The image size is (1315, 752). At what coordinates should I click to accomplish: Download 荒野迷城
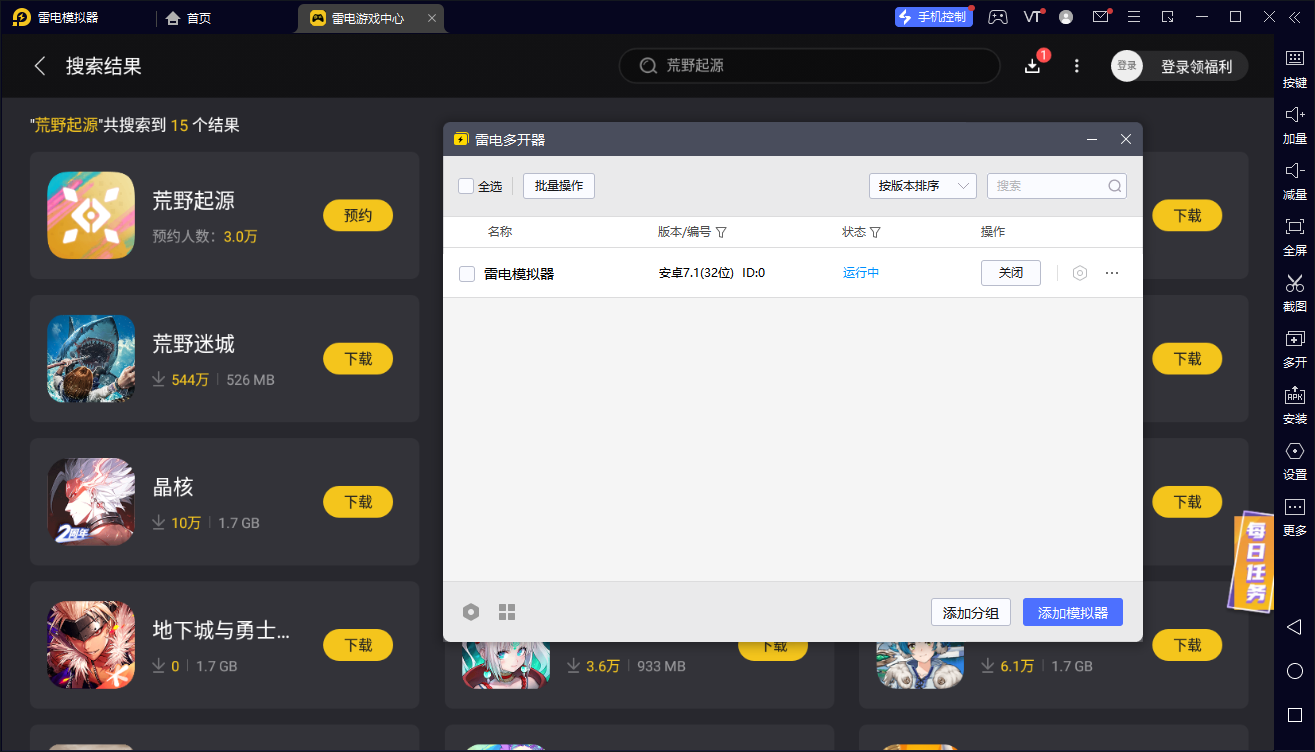click(358, 359)
